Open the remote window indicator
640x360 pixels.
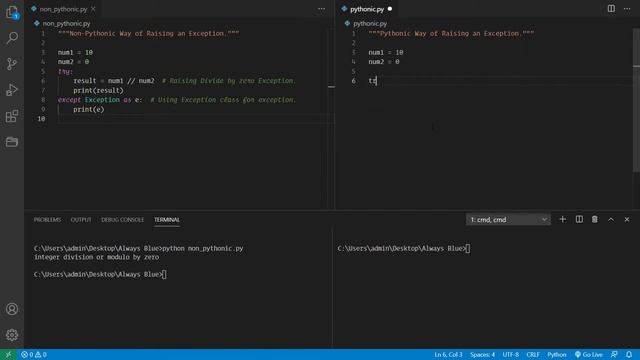[x=8, y=354]
